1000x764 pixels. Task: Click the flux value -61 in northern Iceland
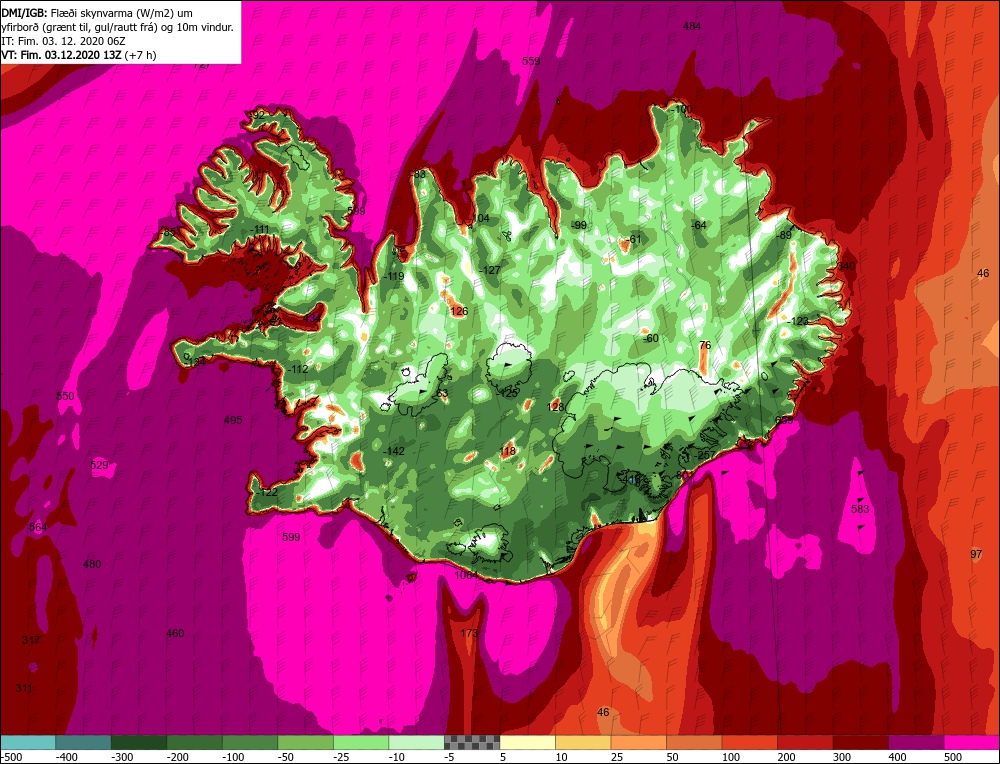(633, 239)
